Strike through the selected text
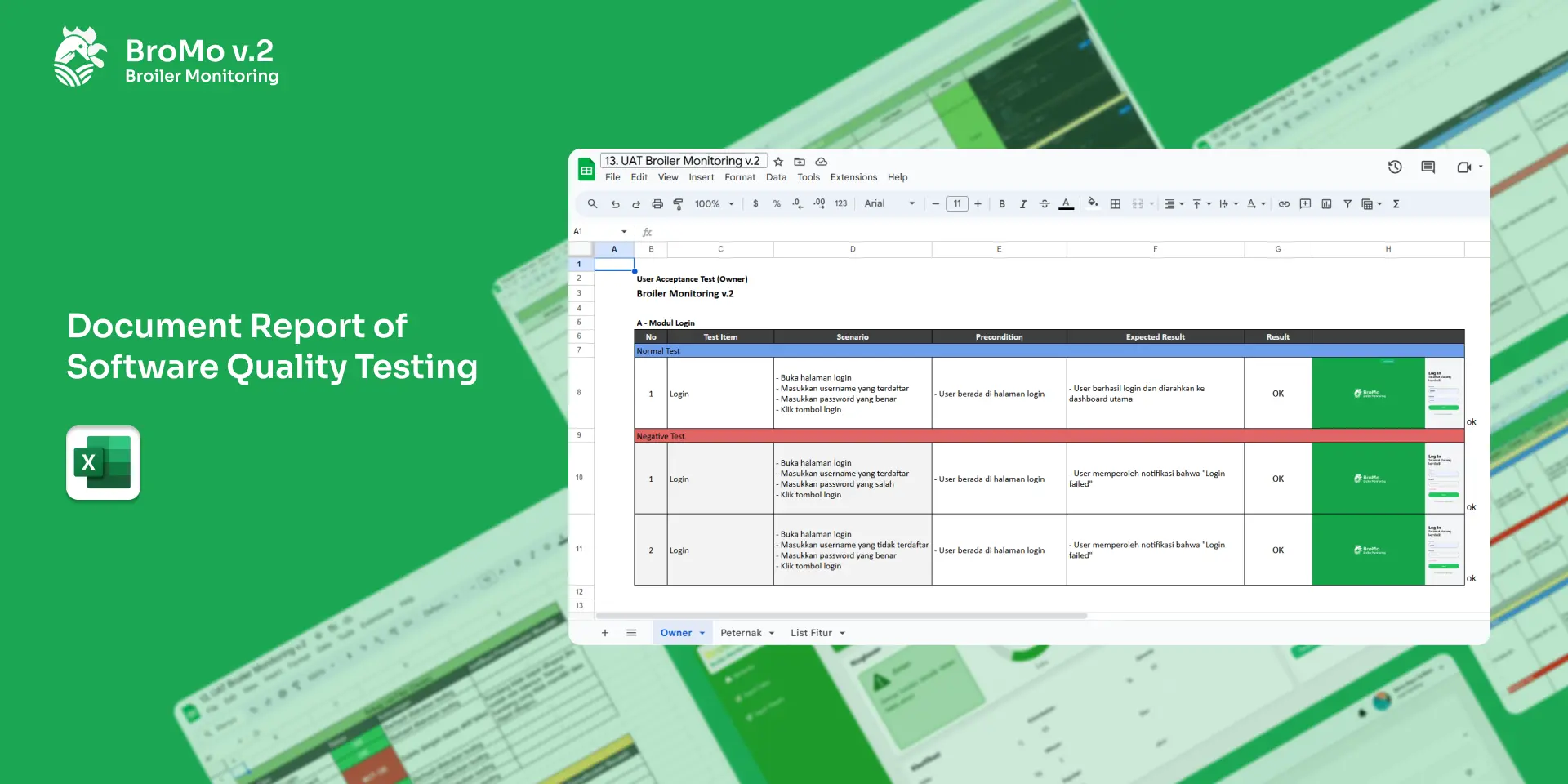This screenshot has height=784, width=1568. click(x=1045, y=204)
